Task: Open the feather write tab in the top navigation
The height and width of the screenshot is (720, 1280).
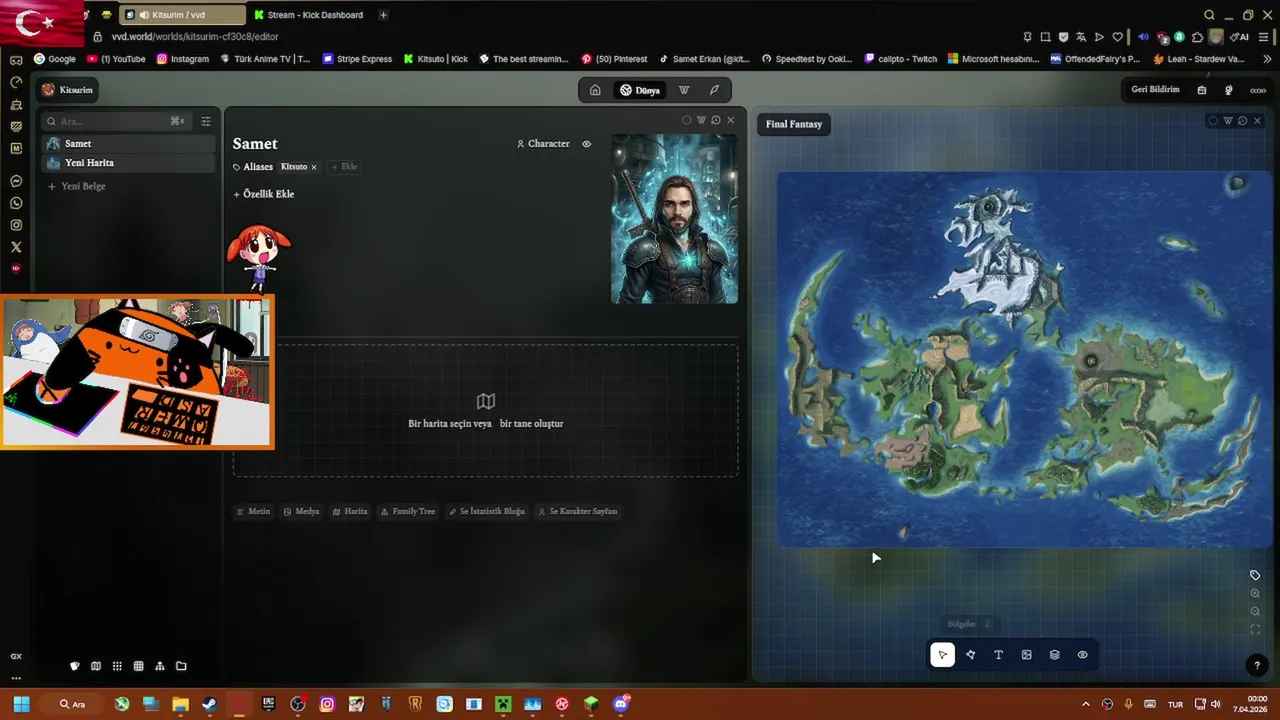Action: point(714,90)
